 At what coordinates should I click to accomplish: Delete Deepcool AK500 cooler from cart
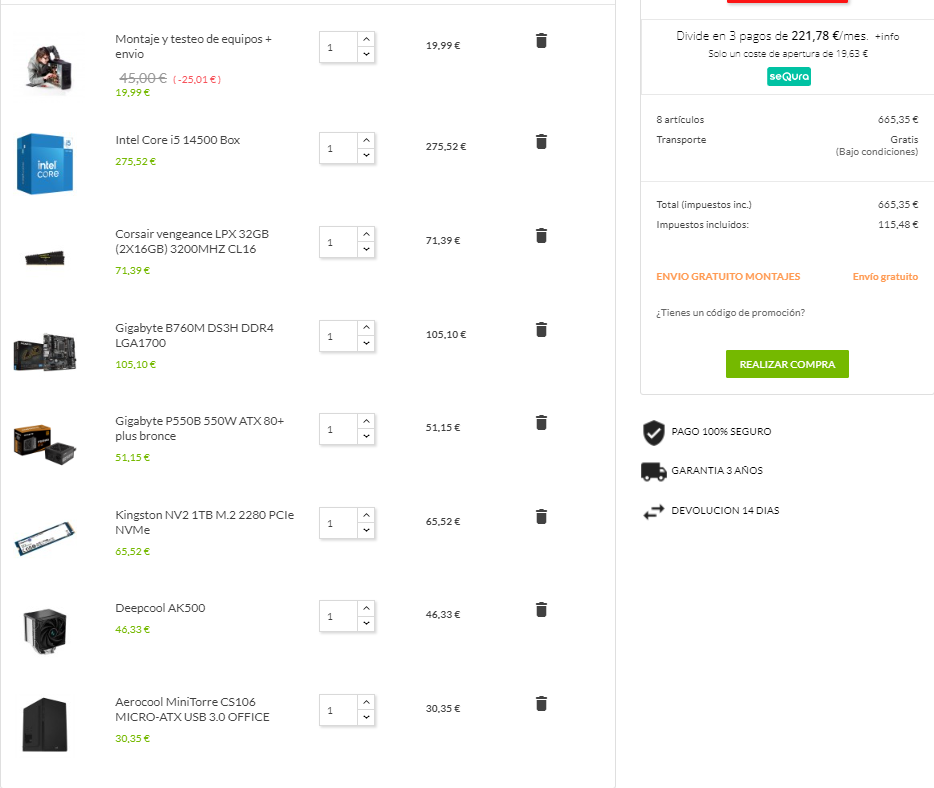pyautogui.click(x=541, y=610)
